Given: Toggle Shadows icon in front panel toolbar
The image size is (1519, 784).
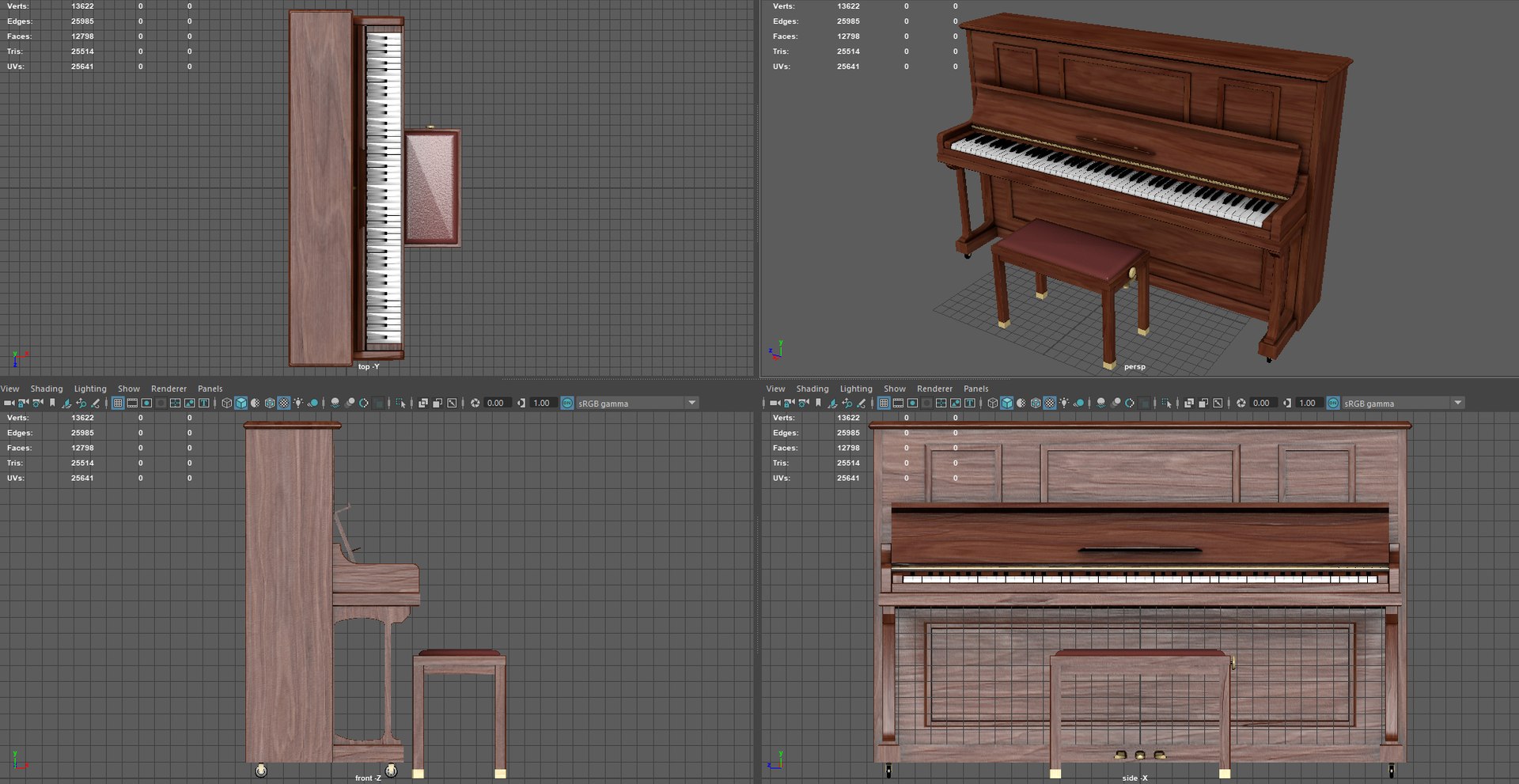Looking at the screenshot, I should [313, 403].
